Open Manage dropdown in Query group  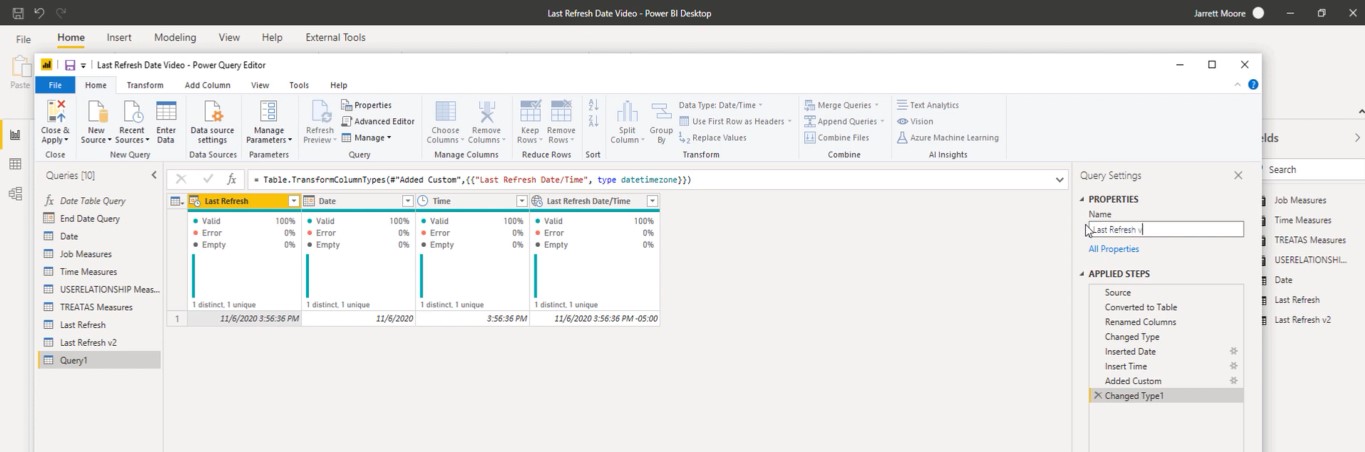(366, 138)
